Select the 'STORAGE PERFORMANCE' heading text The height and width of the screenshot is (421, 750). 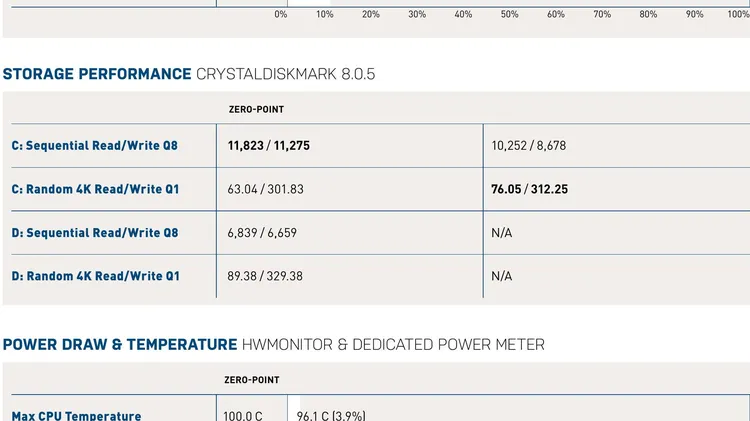coord(97,74)
